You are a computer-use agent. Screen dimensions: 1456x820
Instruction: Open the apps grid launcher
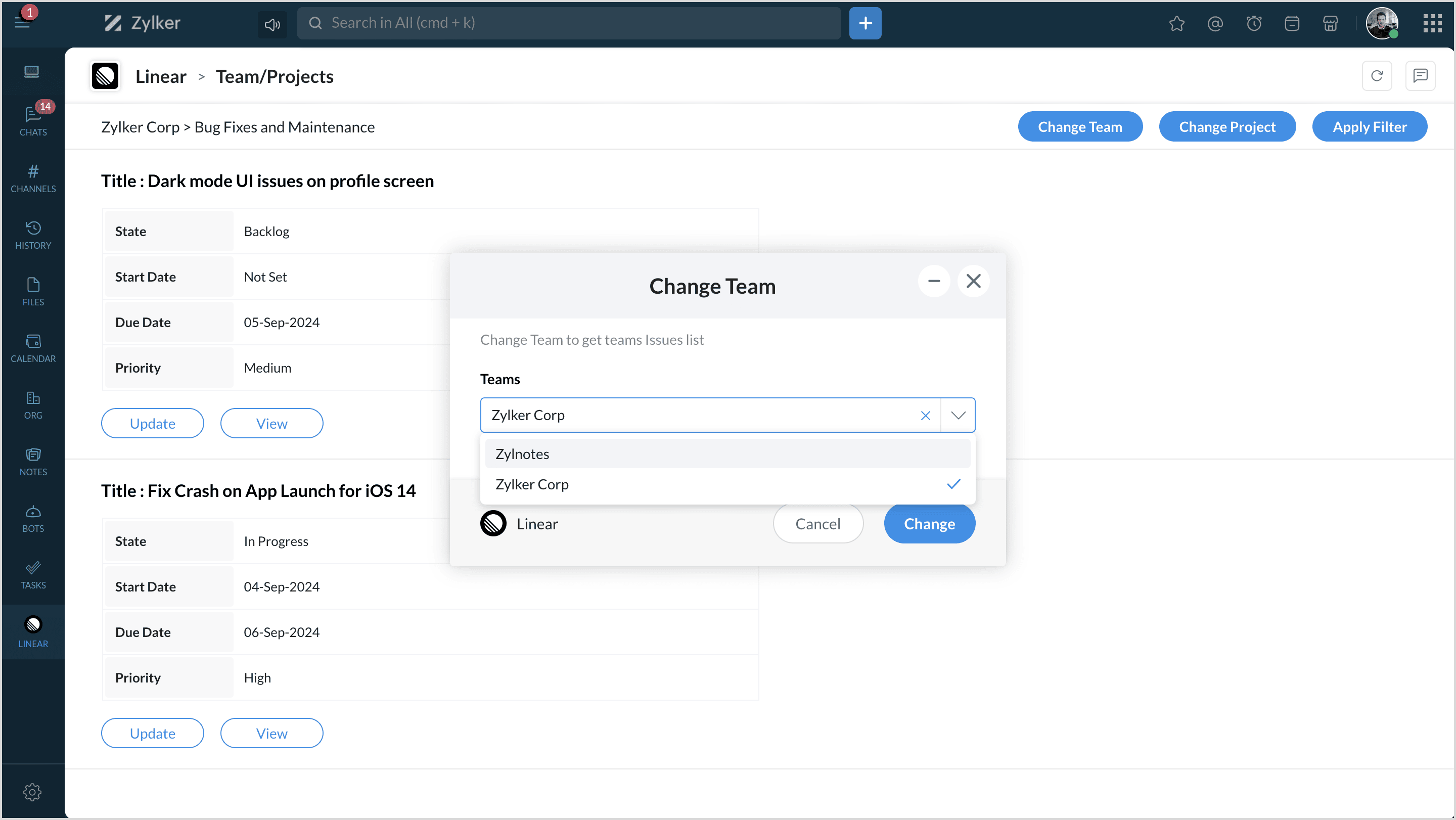click(x=1432, y=23)
